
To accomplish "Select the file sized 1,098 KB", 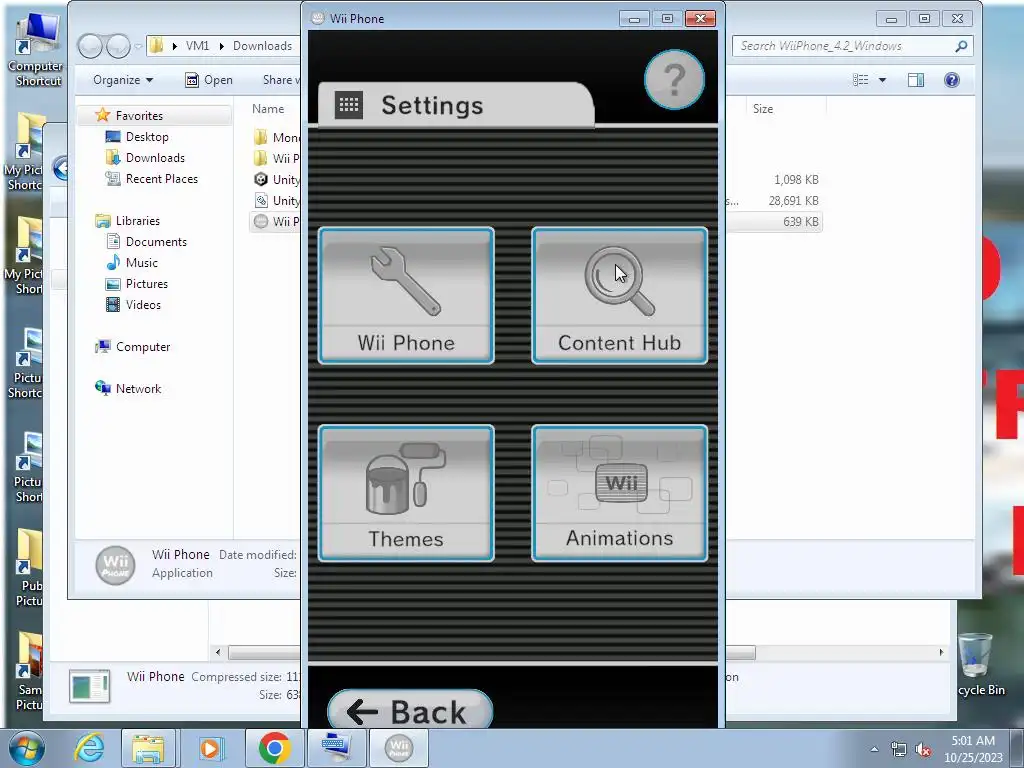I will point(795,180).
